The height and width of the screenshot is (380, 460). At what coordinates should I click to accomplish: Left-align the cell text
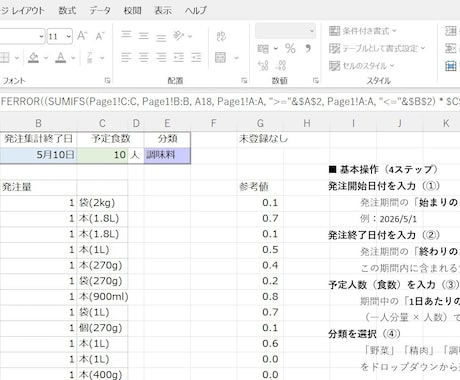coord(126,57)
